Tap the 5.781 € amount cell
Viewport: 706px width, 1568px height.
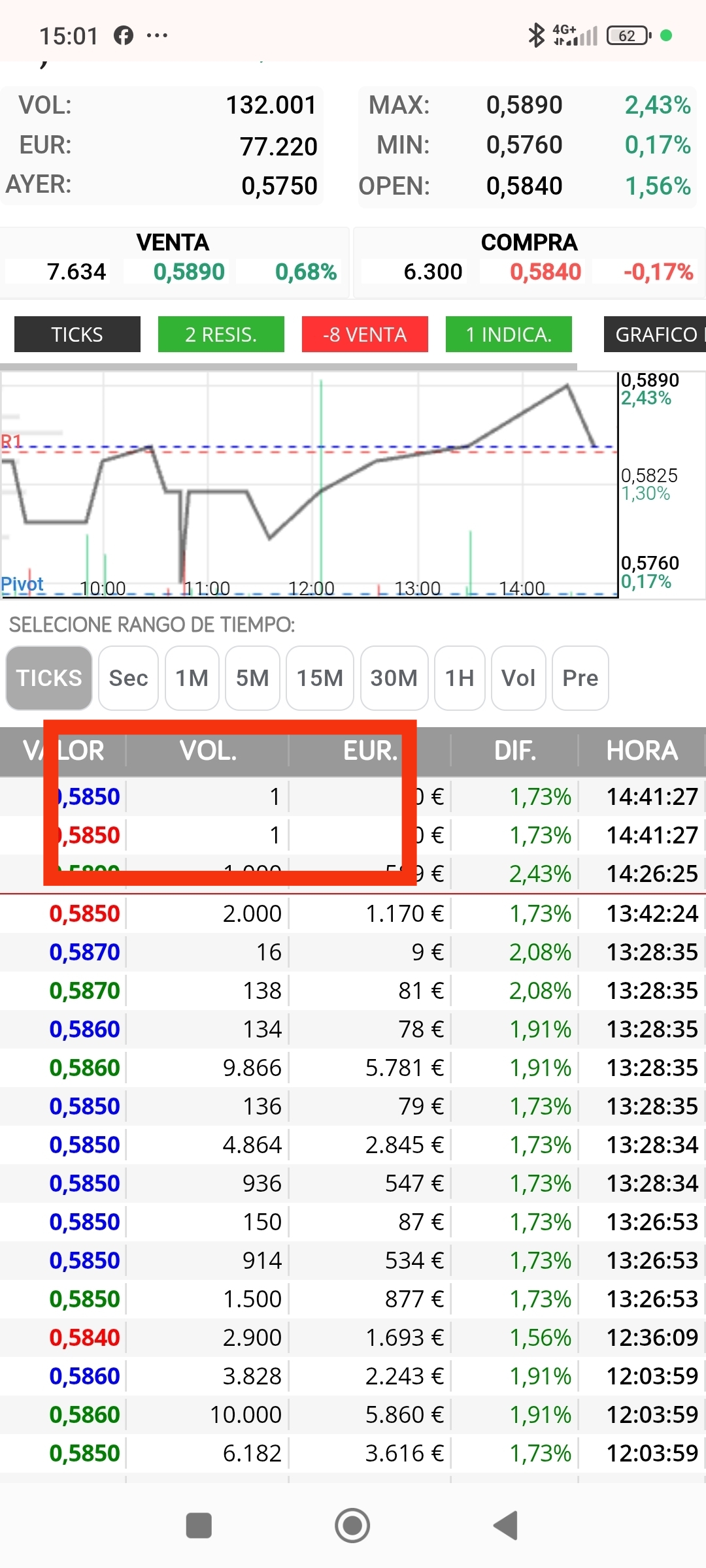[x=404, y=1068]
